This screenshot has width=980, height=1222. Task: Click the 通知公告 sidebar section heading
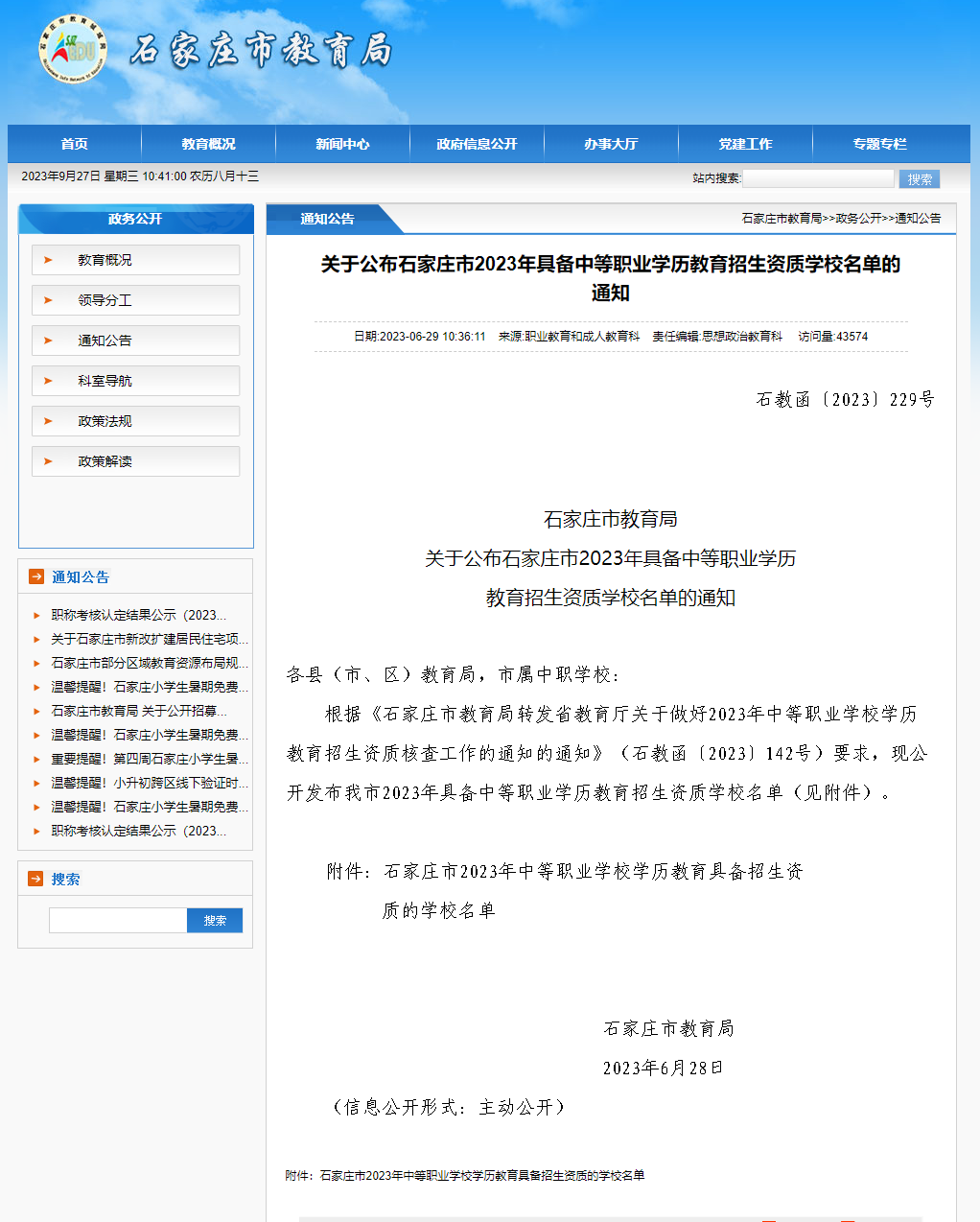point(81,576)
